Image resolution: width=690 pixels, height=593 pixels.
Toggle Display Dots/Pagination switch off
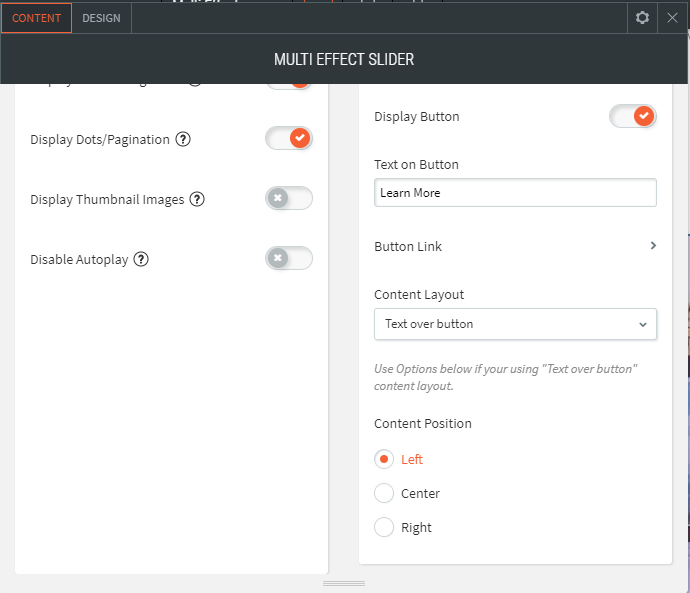289,138
